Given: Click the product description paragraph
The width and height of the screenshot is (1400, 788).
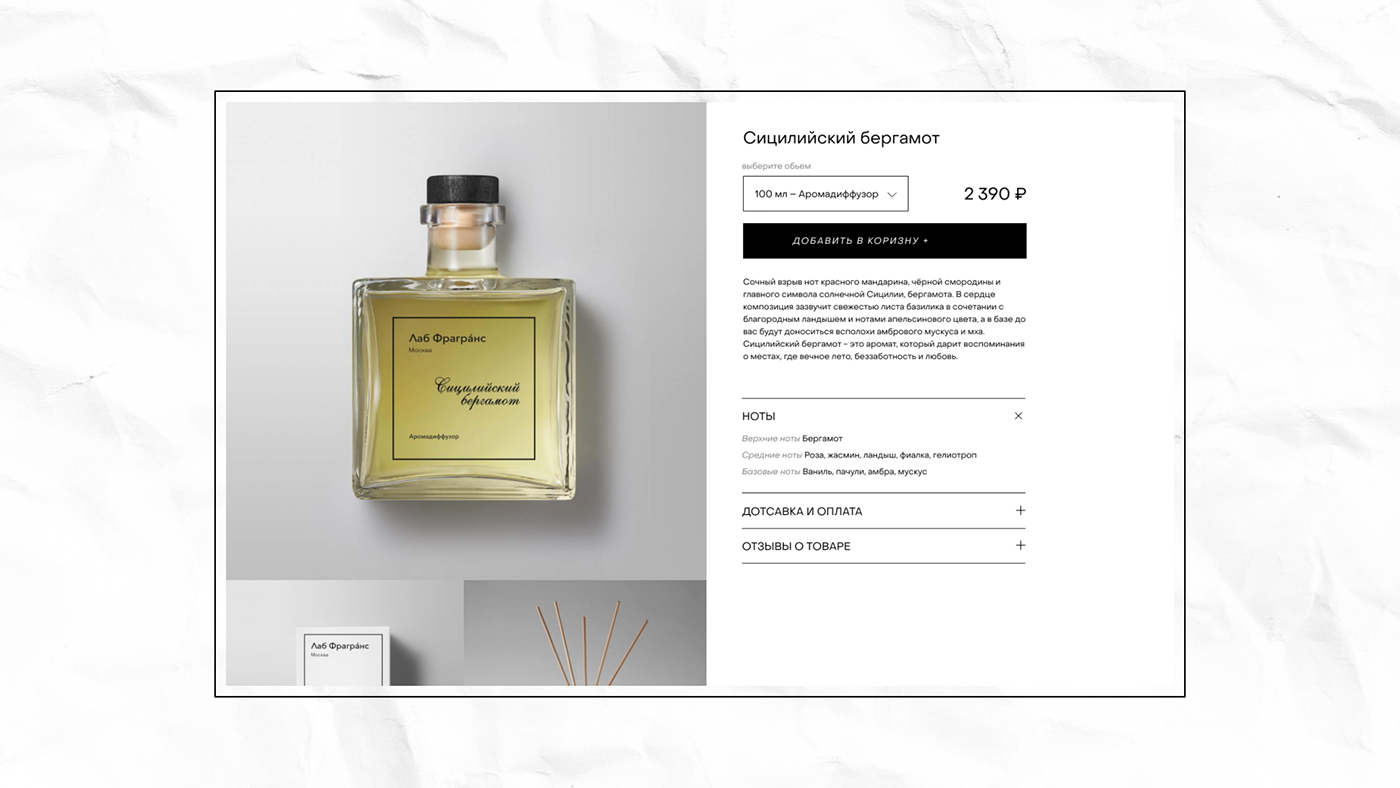Looking at the screenshot, I should [x=884, y=319].
